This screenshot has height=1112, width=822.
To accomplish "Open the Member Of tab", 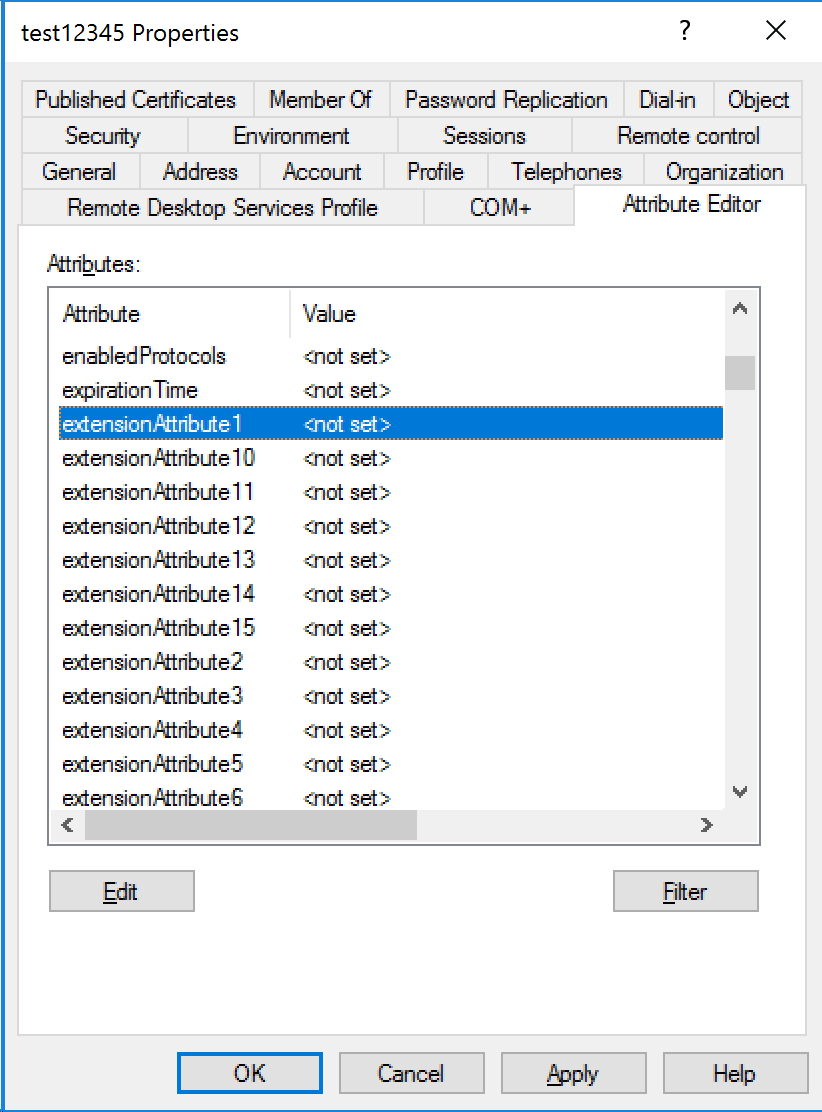I will 322,99.
